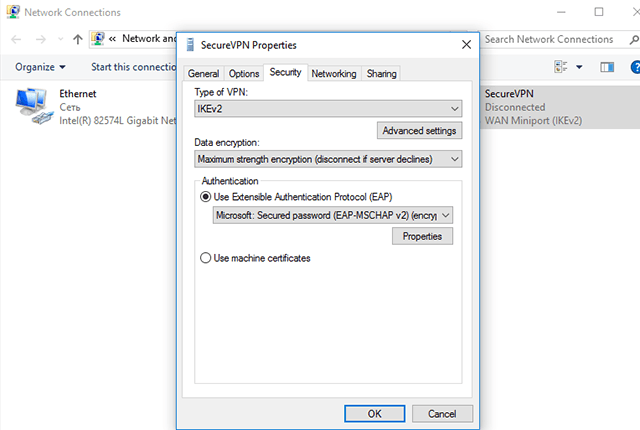Select the Ethernet connection name

[x=78, y=94]
